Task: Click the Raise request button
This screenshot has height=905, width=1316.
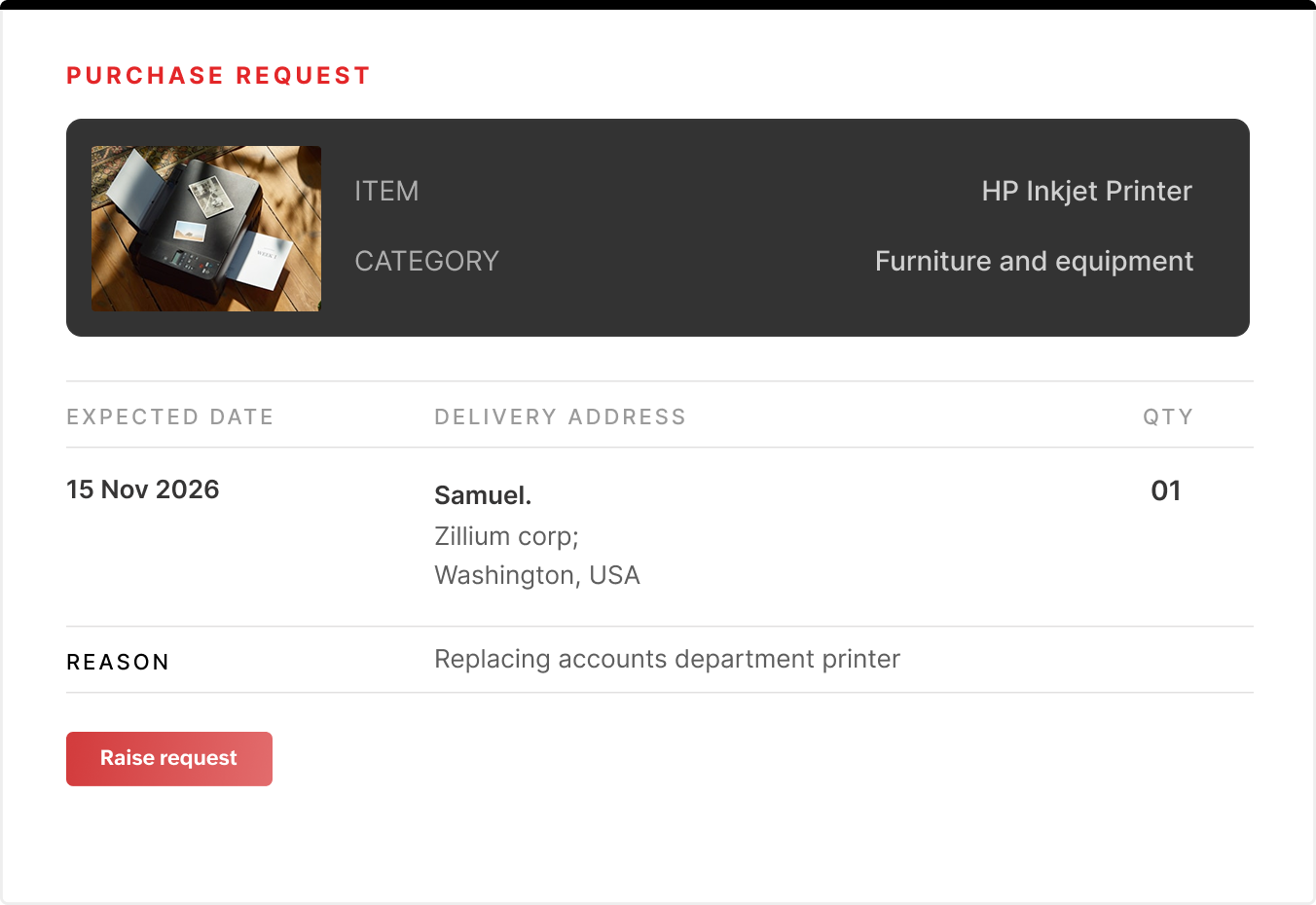Action: 168,758
